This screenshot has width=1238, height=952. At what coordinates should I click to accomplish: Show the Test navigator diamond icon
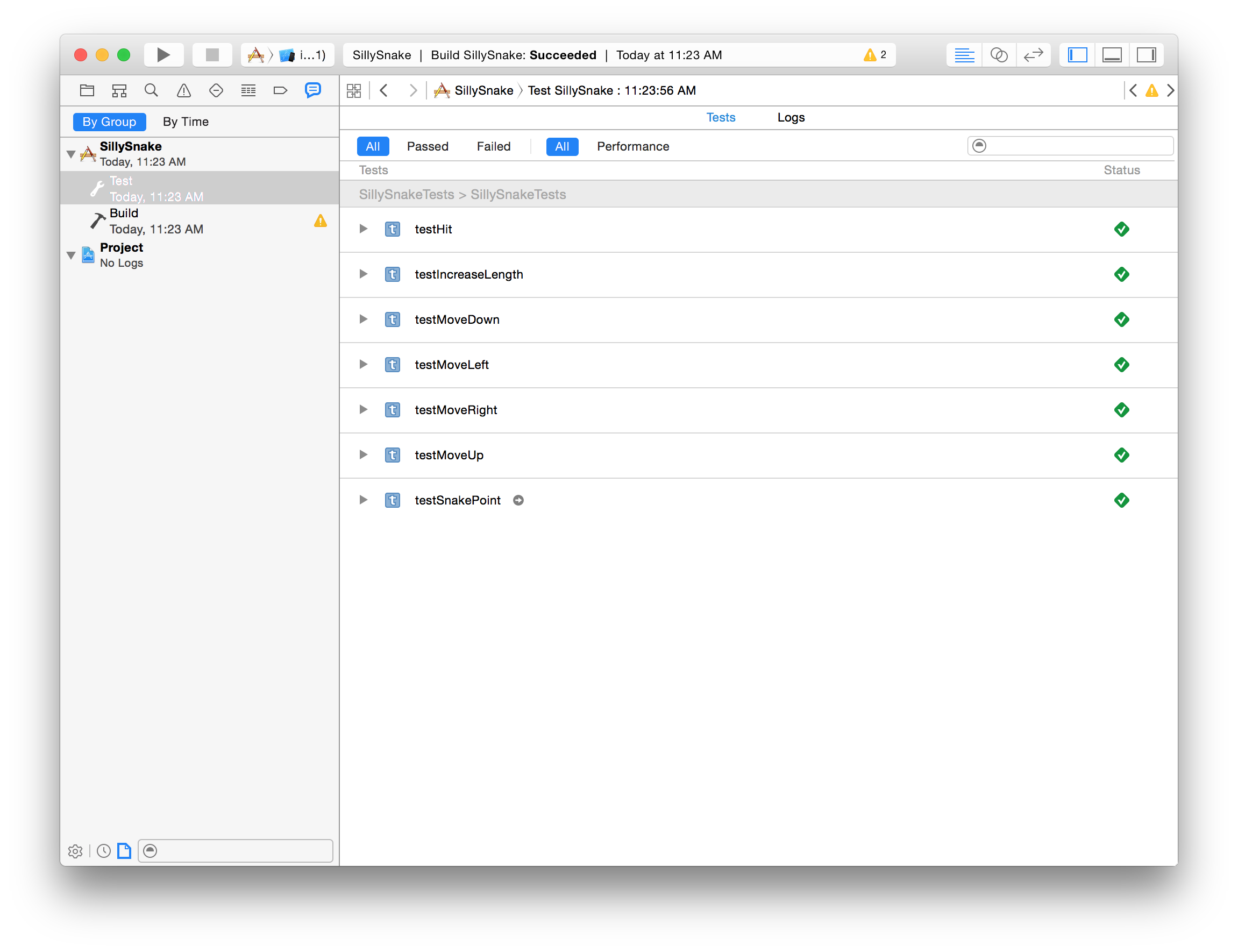(216, 90)
